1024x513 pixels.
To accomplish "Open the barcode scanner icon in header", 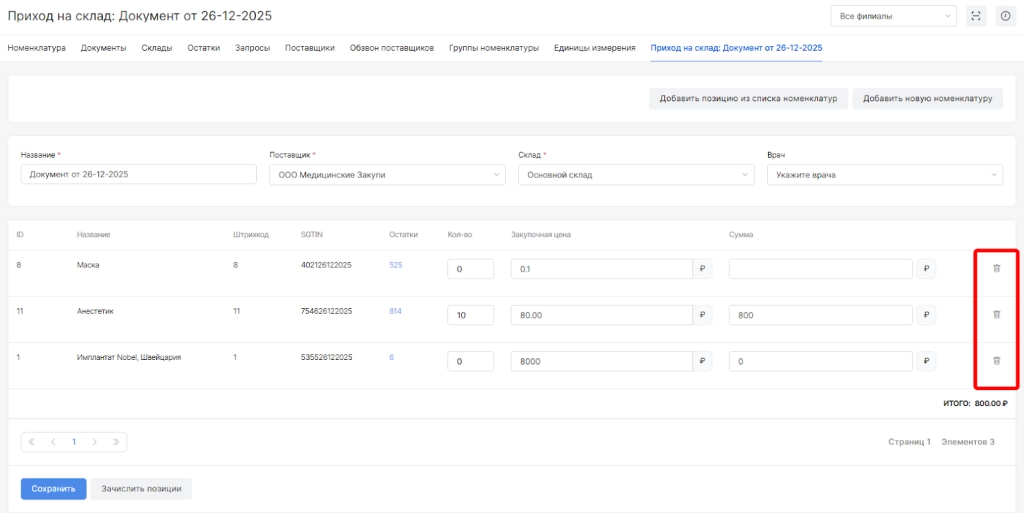I will pos(976,16).
